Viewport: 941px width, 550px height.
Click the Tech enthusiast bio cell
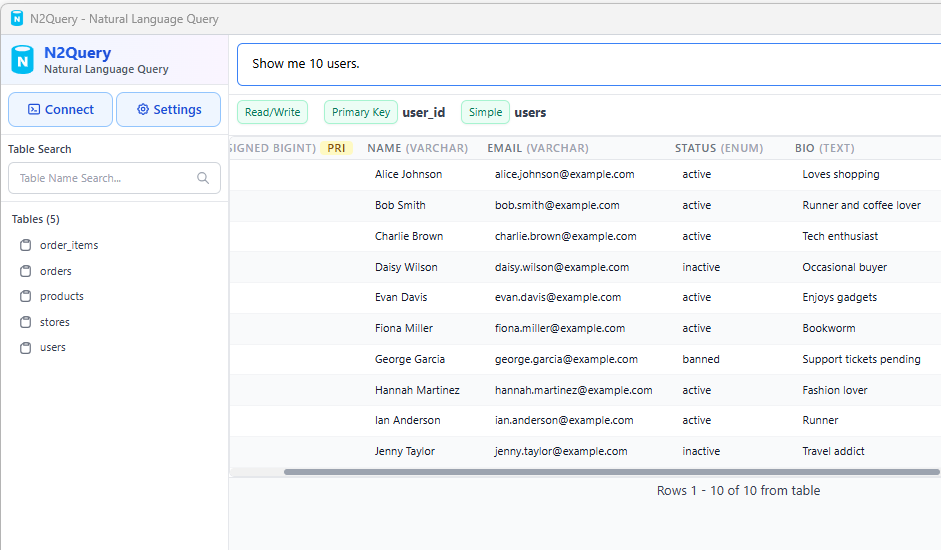[840, 236]
